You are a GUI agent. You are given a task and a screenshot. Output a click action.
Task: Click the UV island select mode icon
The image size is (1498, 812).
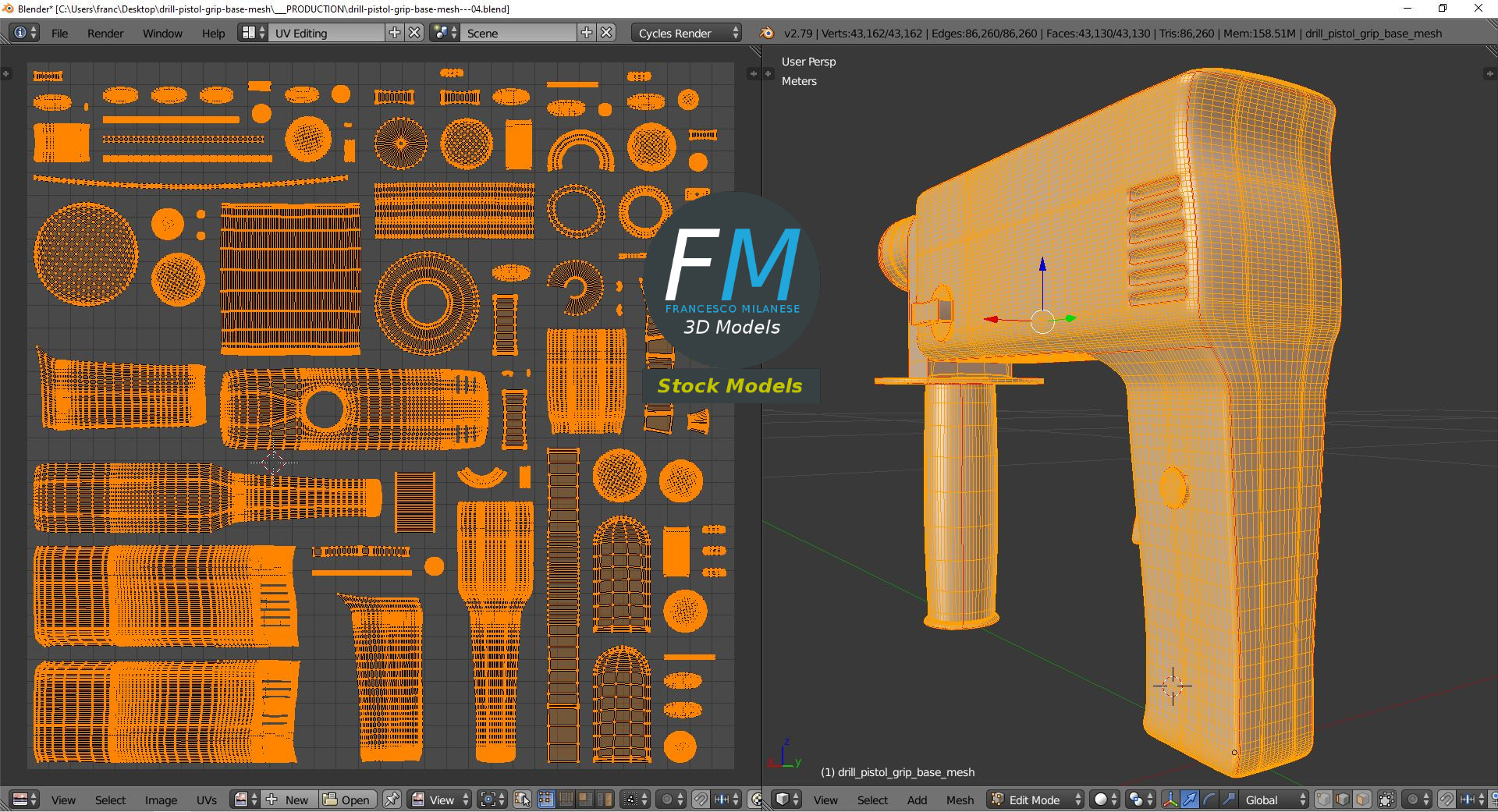click(x=605, y=800)
